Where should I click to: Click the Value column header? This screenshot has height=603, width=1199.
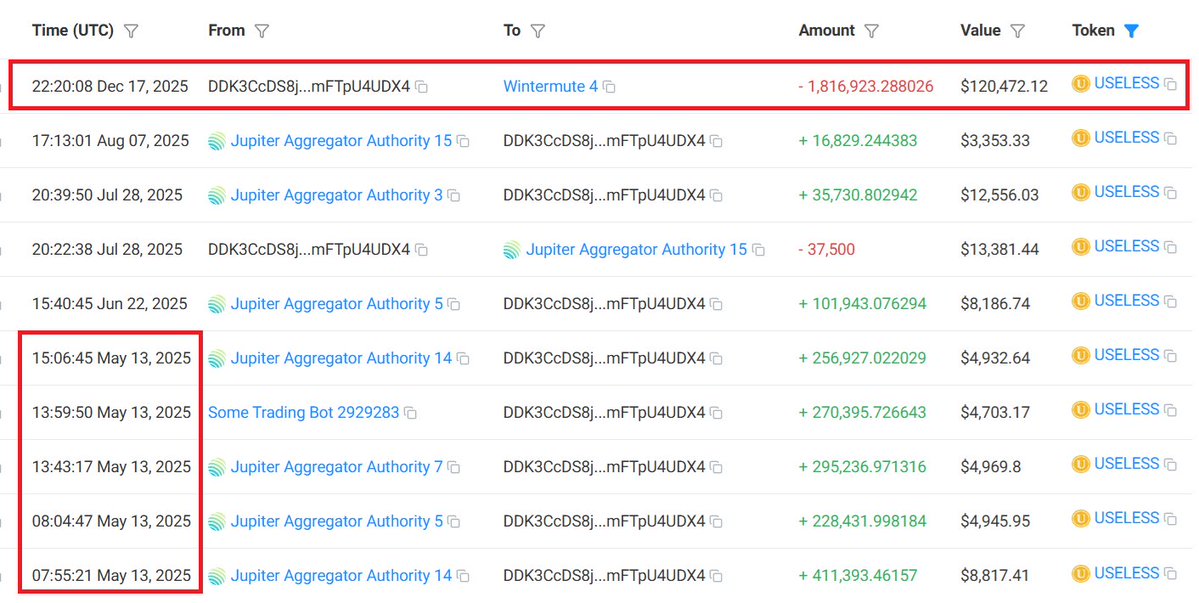click(x=980, y=31)
